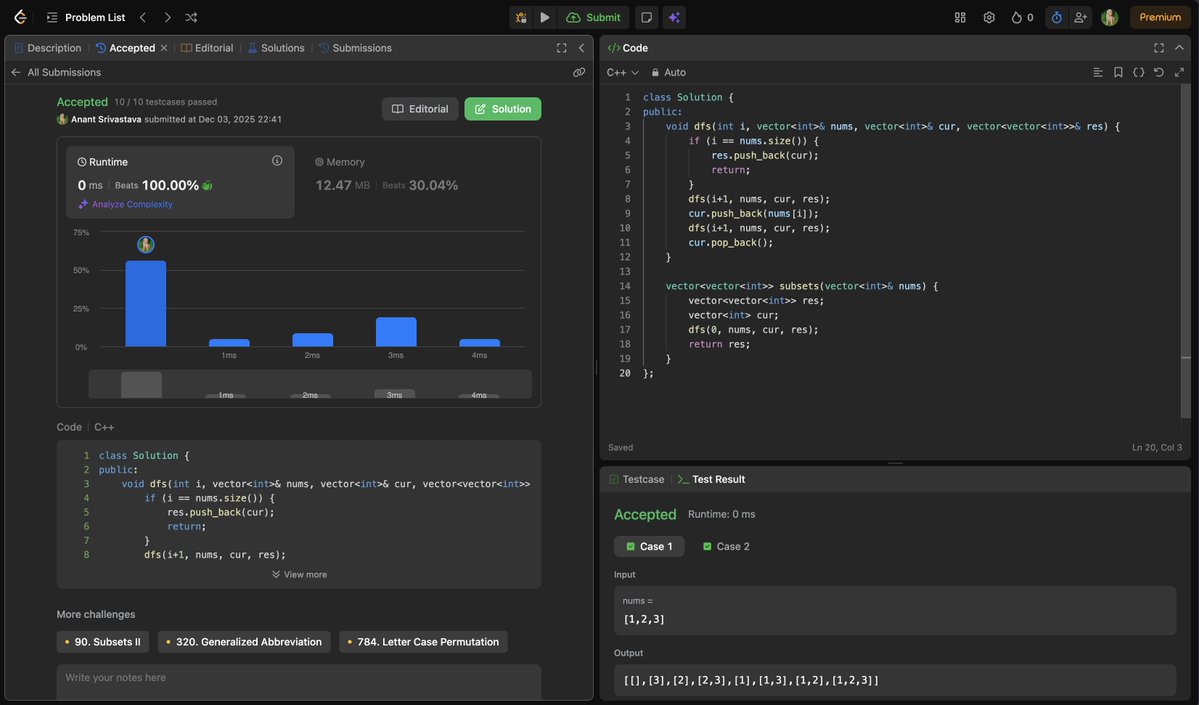The height and width of the screenshot is (705, 1199).
Task: Open the Problem List
Action: [86, 17]
